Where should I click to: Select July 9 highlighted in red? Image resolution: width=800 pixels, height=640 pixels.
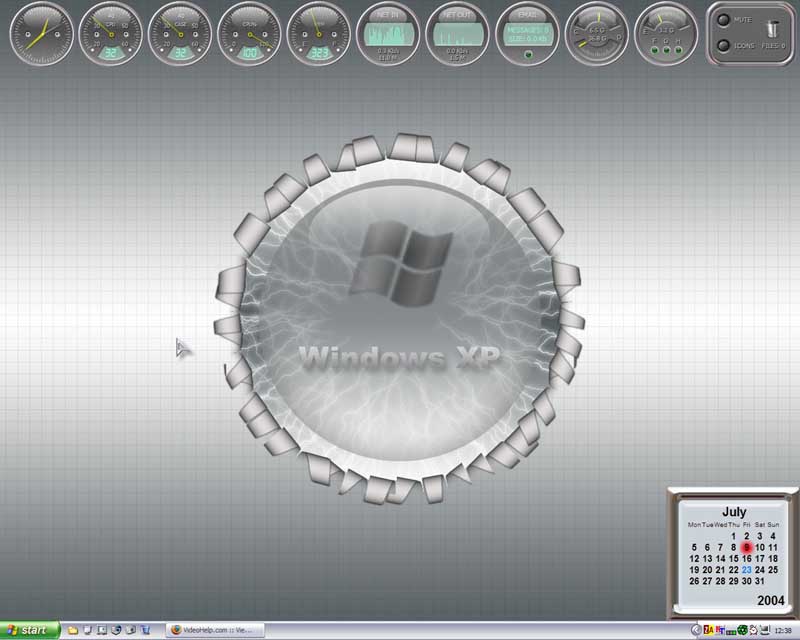[x=746, y=547]
